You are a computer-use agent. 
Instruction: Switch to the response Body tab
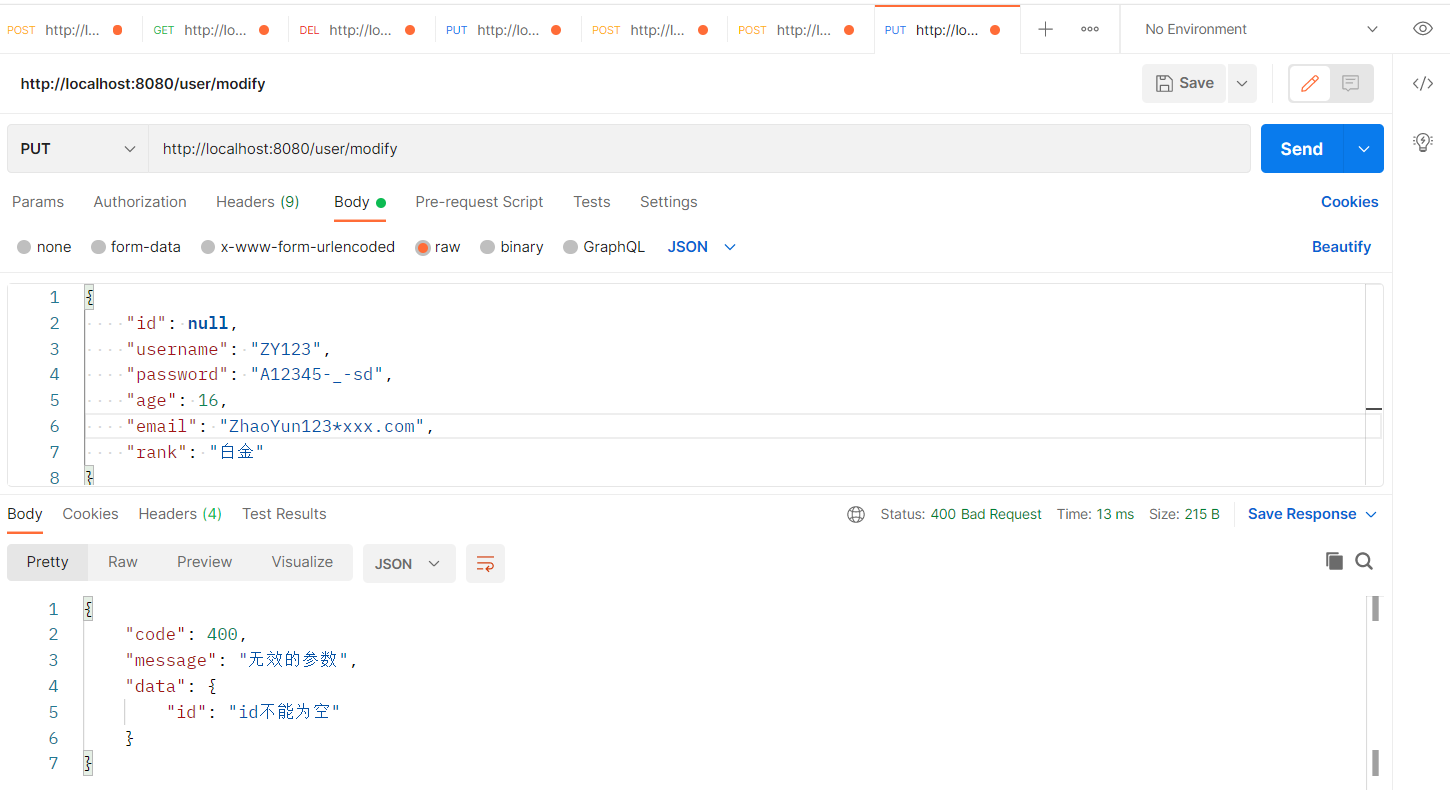point(25,514)
